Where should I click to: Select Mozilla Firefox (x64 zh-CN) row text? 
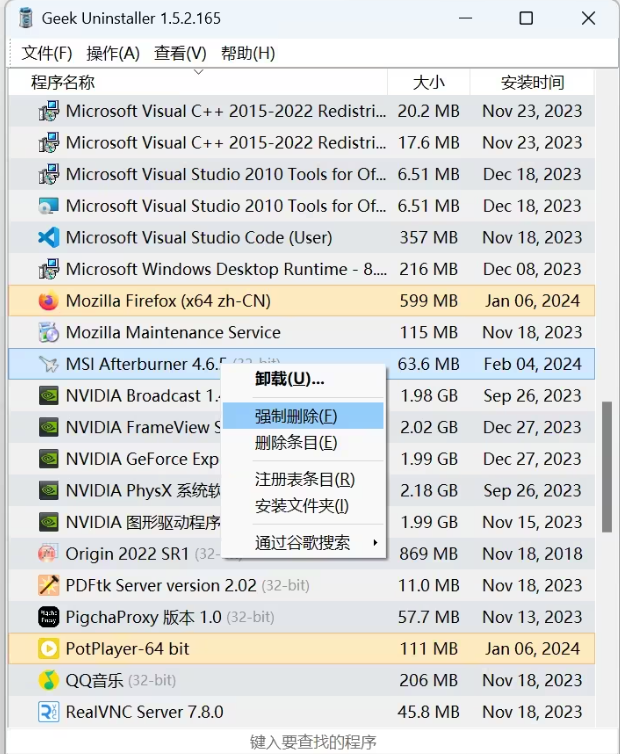[x=168, y=301]
